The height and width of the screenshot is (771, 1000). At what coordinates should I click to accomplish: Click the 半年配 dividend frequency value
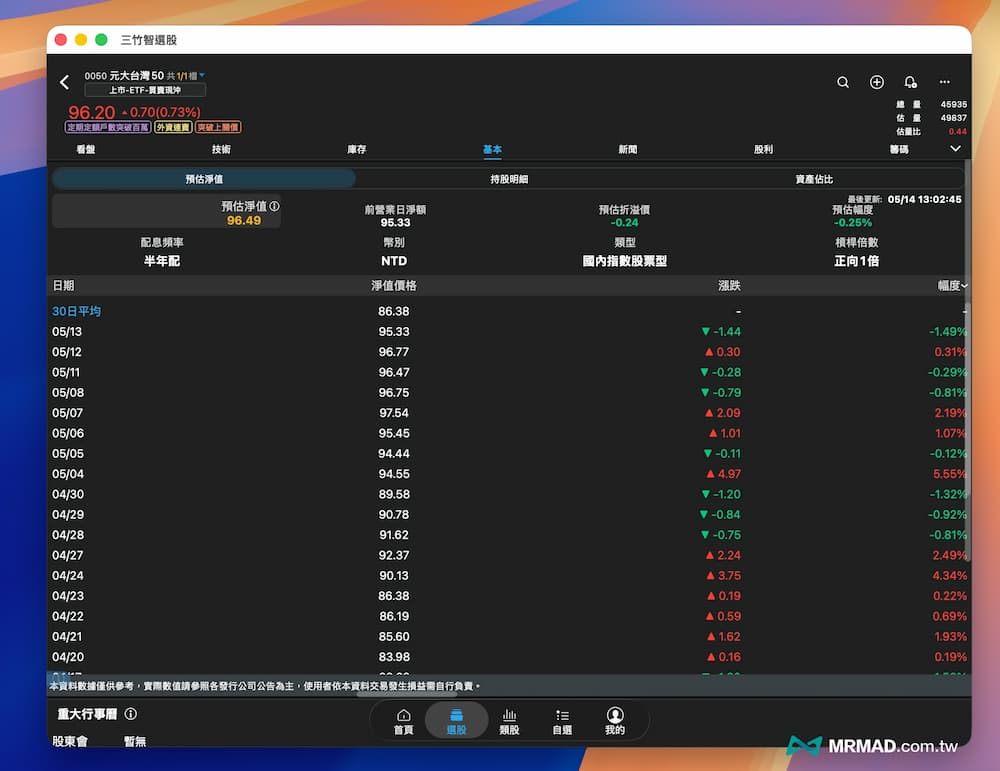(161, 261)
